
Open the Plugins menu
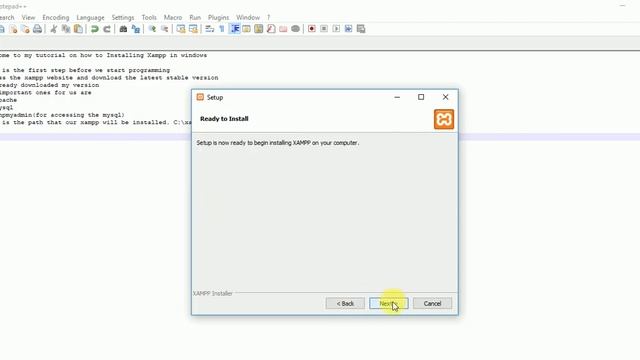[218, 18]
